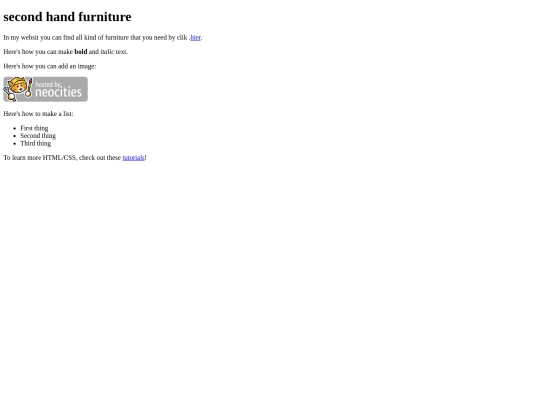The width and height of the screenshot is (540, 405).
Task: Click the "Third thing" list item
Action: [x=35, y=143]
